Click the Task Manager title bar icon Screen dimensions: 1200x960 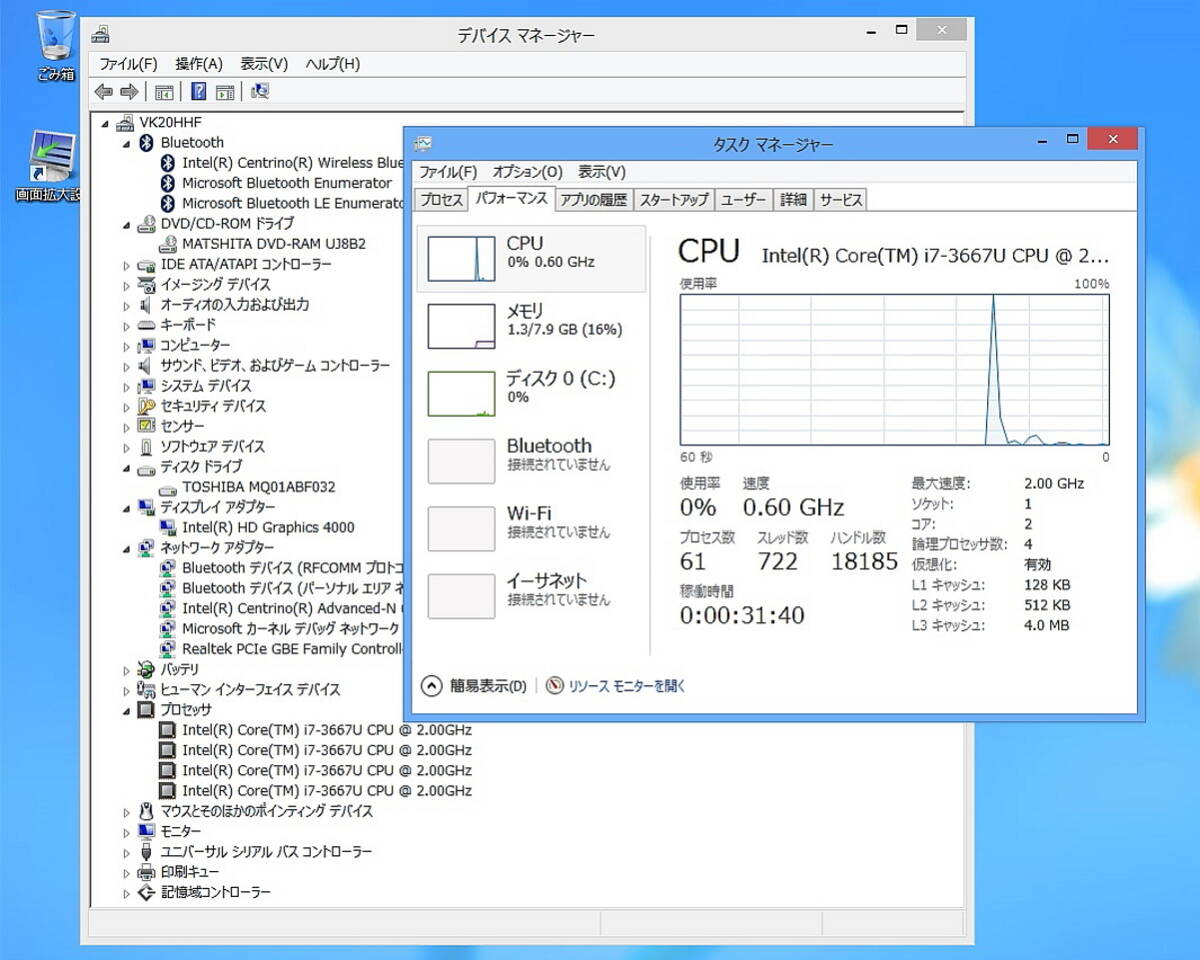tap(424, 144)
